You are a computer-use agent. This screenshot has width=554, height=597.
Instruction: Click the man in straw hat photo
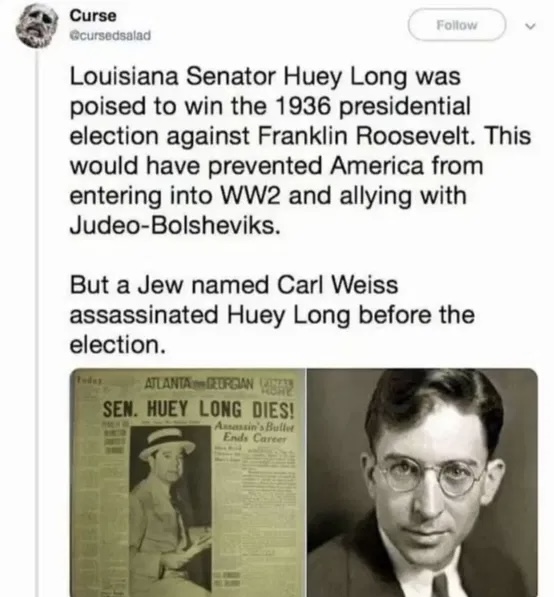170,508
